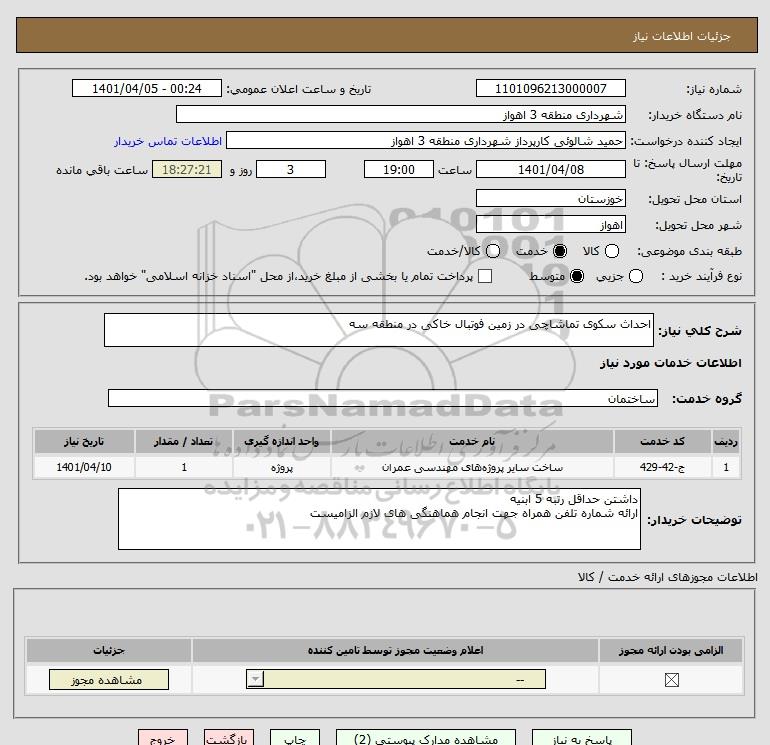This screenshot has height=745, width=770.
Task: Click the need date cell 1401/04/10
Action: [x=84, y=467]
